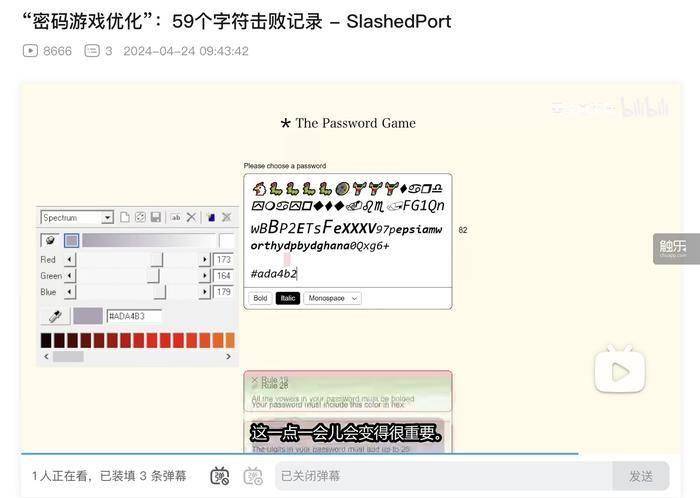Click the Red slider right arrow
Image resolution: width=700 pixels, height=498 pixels.
[x=205, y=260]
